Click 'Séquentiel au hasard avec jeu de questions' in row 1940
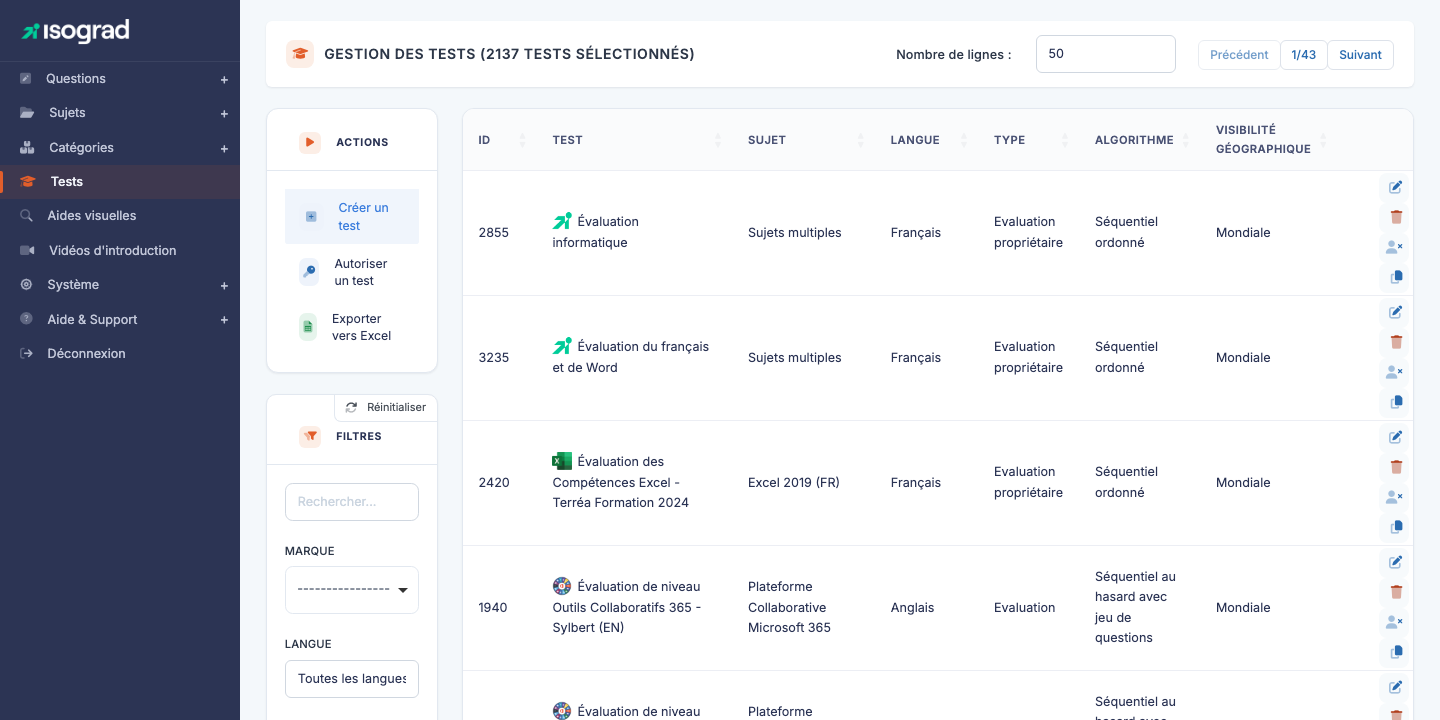Image resolution: width=1440 pixels, height=720 pixels. coord(1136,607)
